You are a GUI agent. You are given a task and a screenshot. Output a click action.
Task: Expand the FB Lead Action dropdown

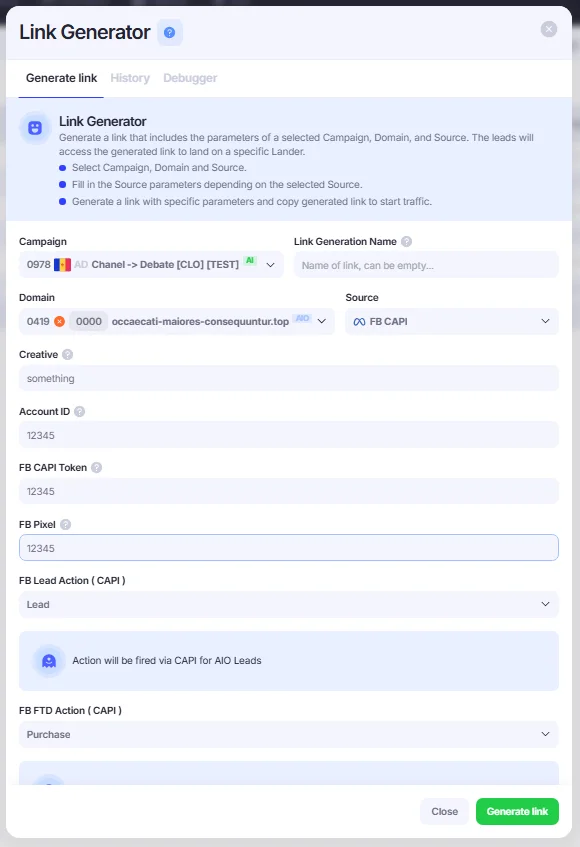[289, 604]
